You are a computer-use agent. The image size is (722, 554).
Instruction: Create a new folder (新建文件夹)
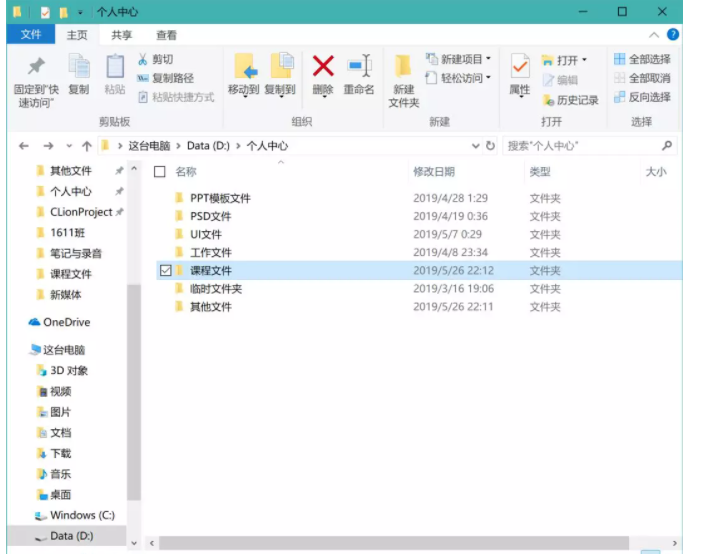(x=404, y=81)
